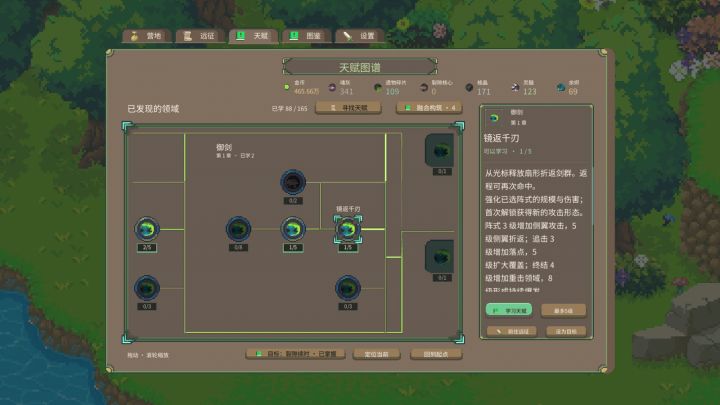
Task: Select the talent node labeled 2/5
Action: click(147, 229)
